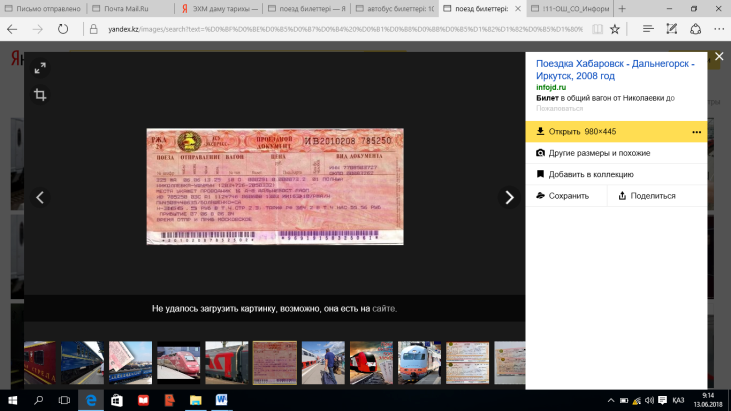Select two stacked tickets thumbnail
The image size is (731, 411).
pyautogui.click(x=468, y=363)
